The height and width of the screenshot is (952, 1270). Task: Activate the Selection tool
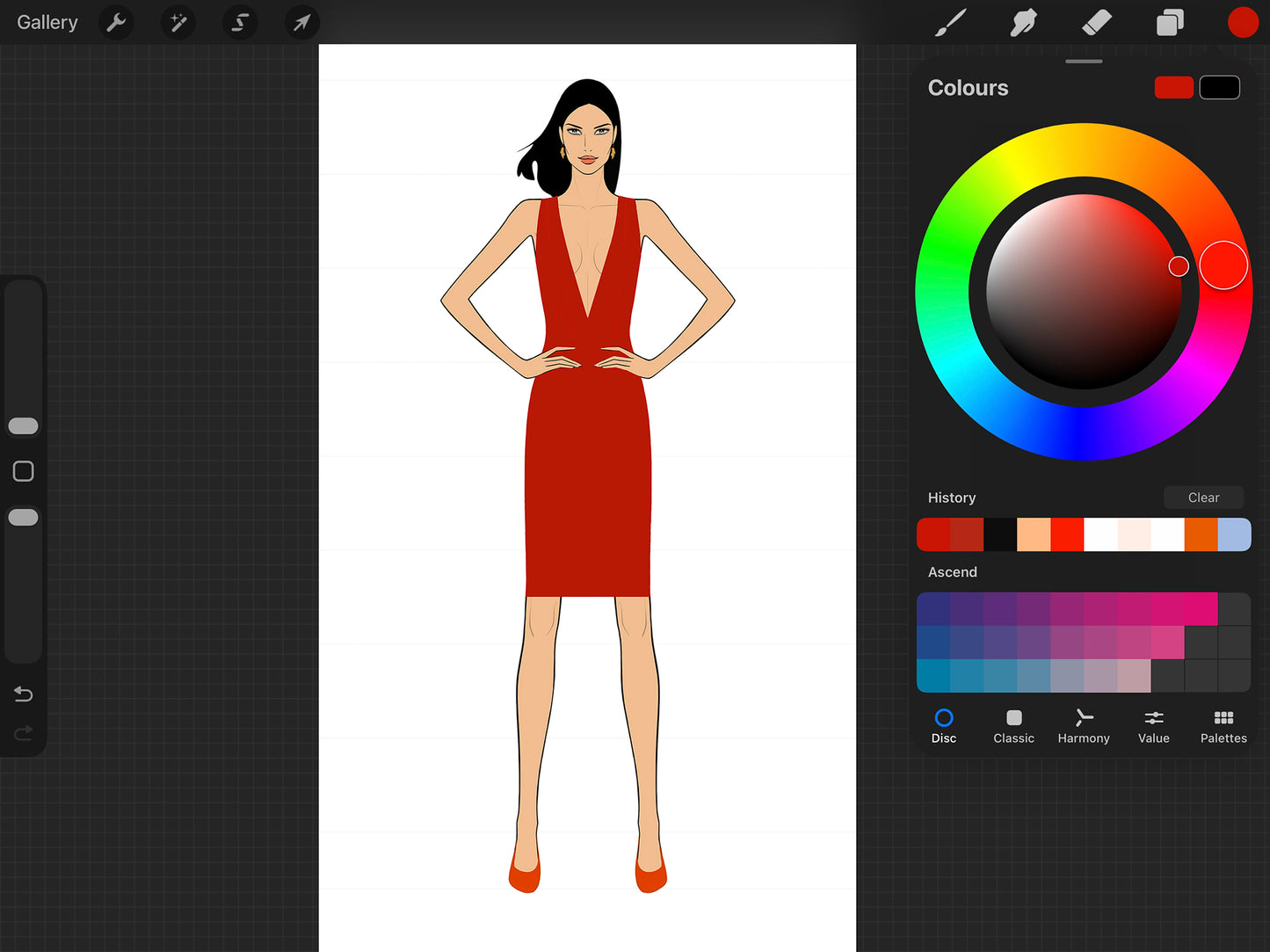(x=240, y=22)
